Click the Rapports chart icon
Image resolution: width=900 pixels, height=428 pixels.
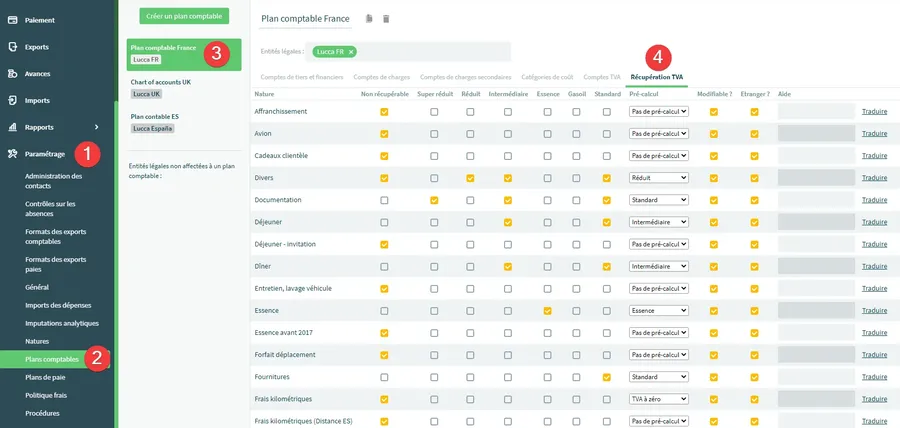pyautogui.click(x=12, y=127)
